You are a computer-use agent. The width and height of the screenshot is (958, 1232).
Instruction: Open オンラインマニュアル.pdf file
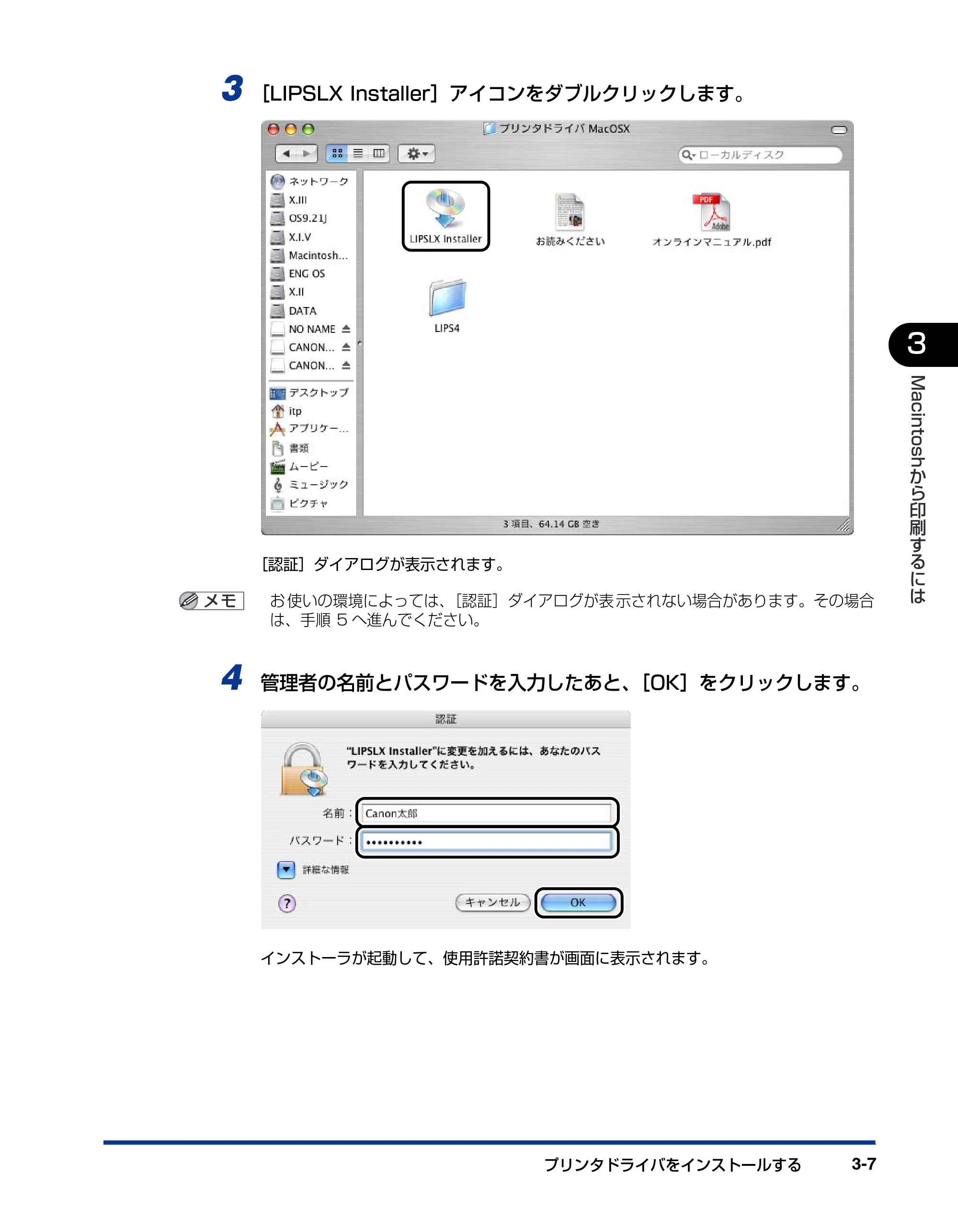711,219
